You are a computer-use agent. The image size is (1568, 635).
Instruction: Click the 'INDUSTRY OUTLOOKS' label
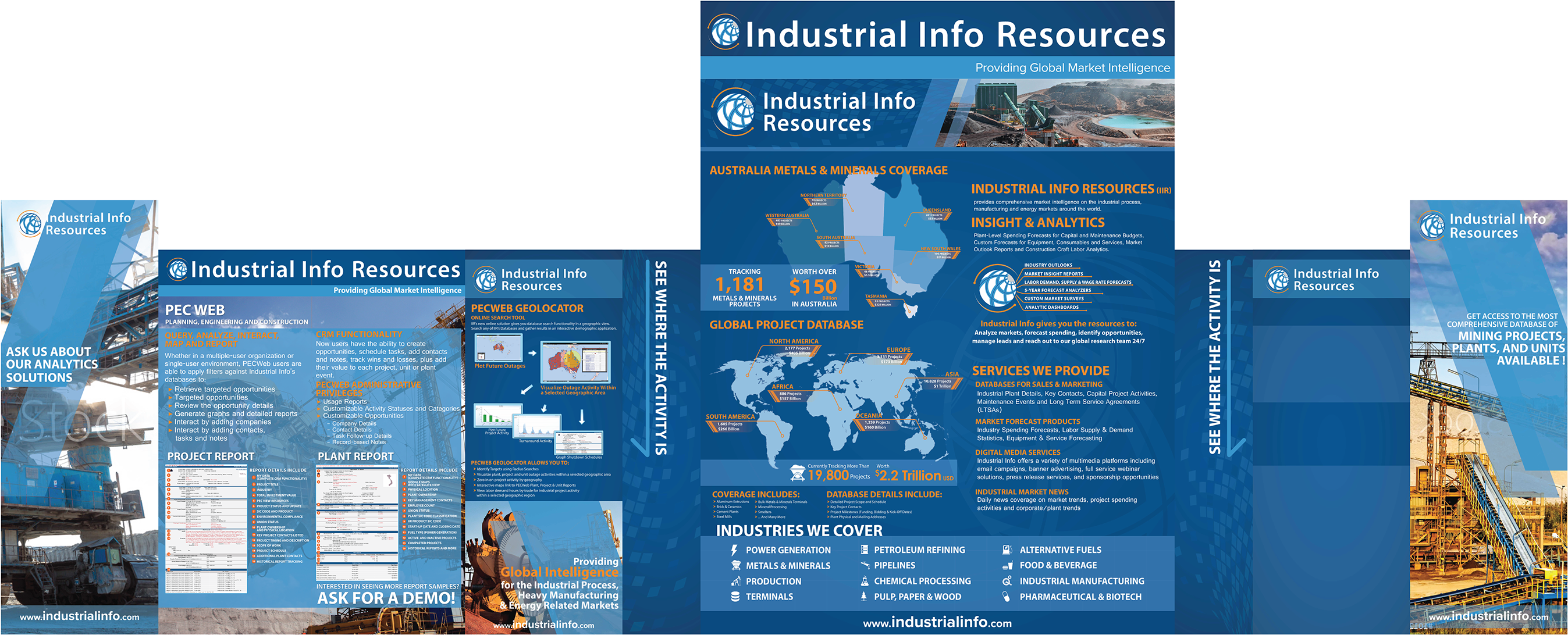coord(1048,265)
